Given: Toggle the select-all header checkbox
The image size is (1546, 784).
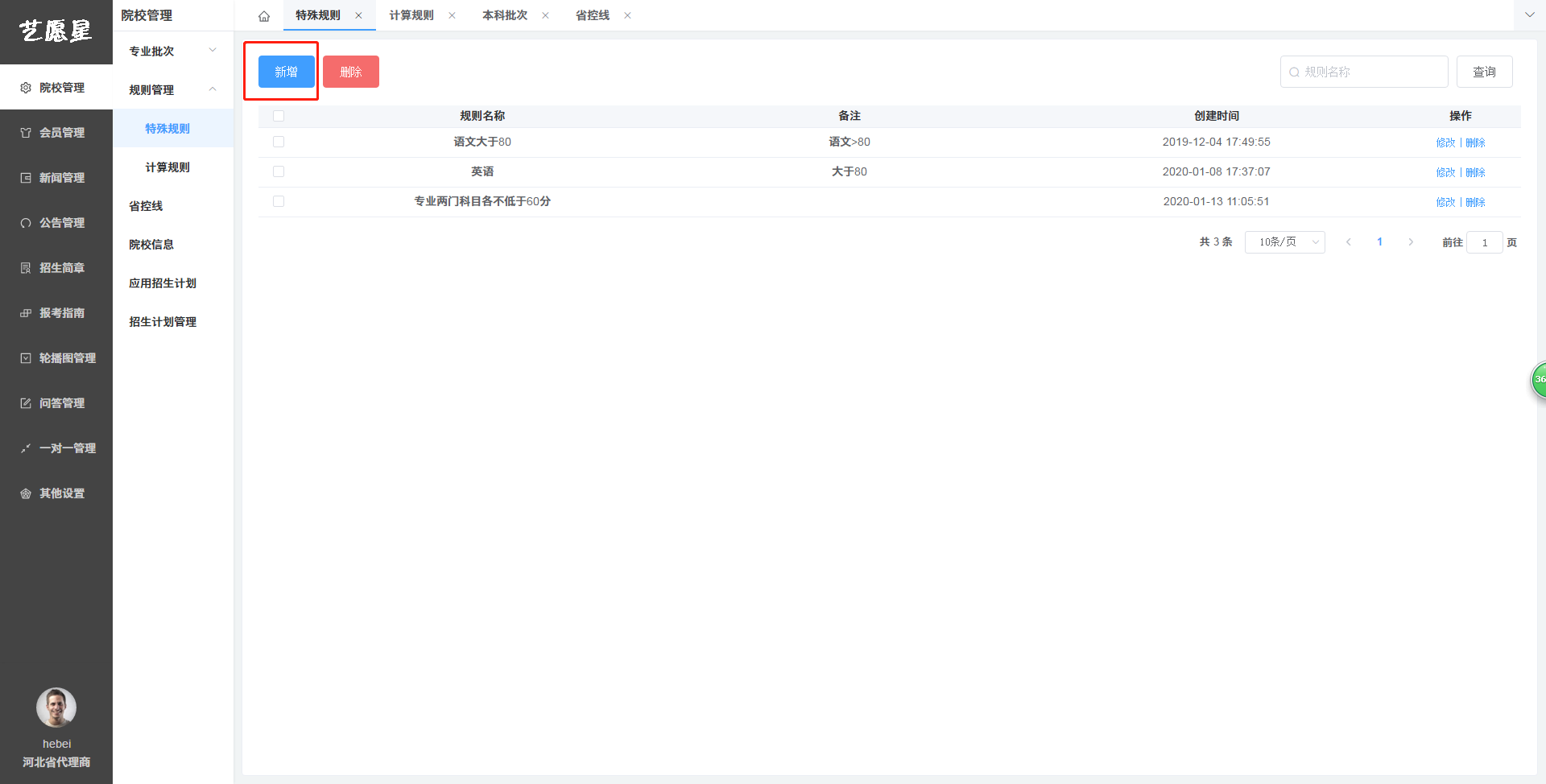Looking at the screenshot, I should [x=279, y=116].
